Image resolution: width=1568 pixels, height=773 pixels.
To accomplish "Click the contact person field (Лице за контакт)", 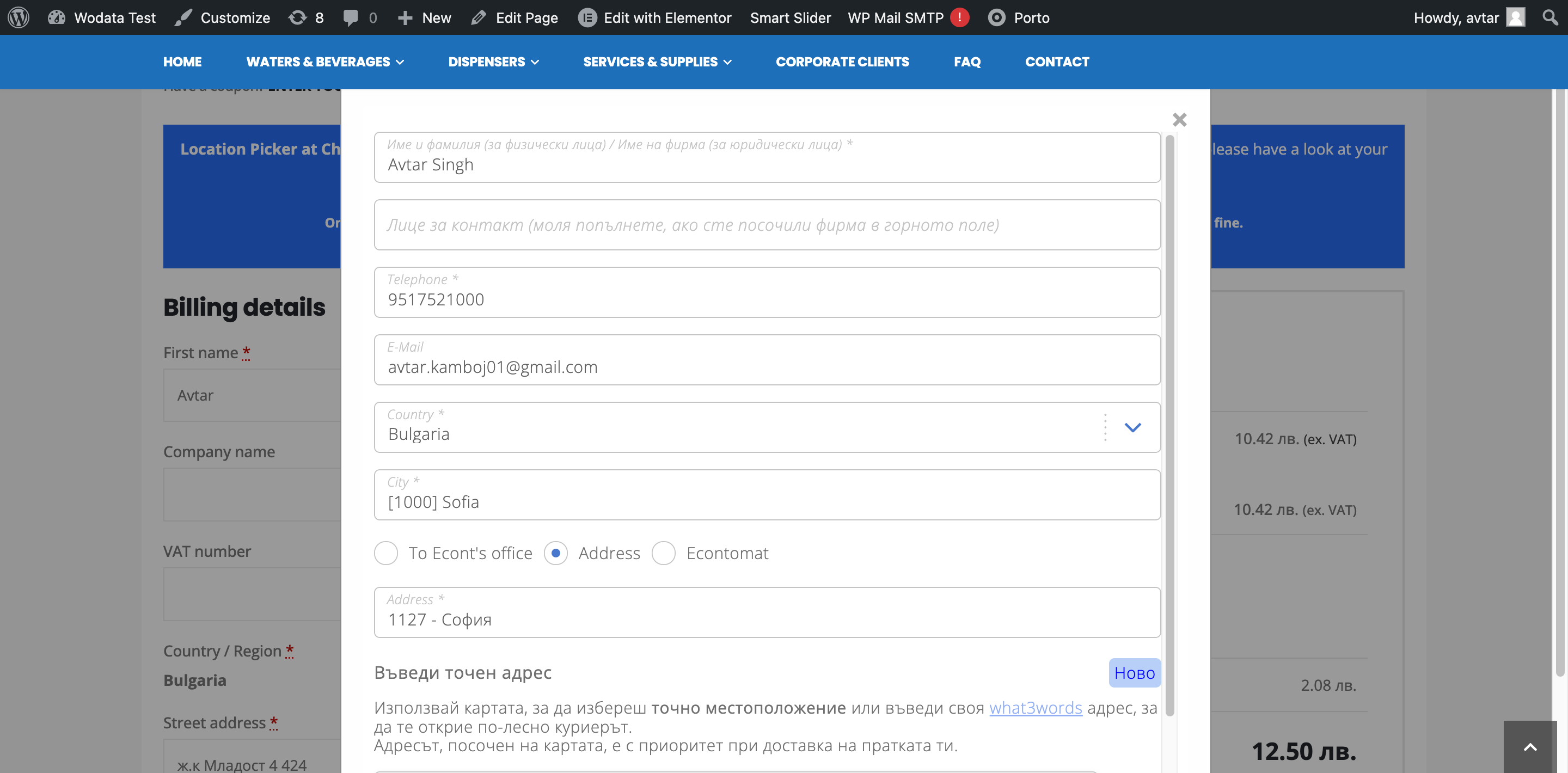I will pos(767,225).
